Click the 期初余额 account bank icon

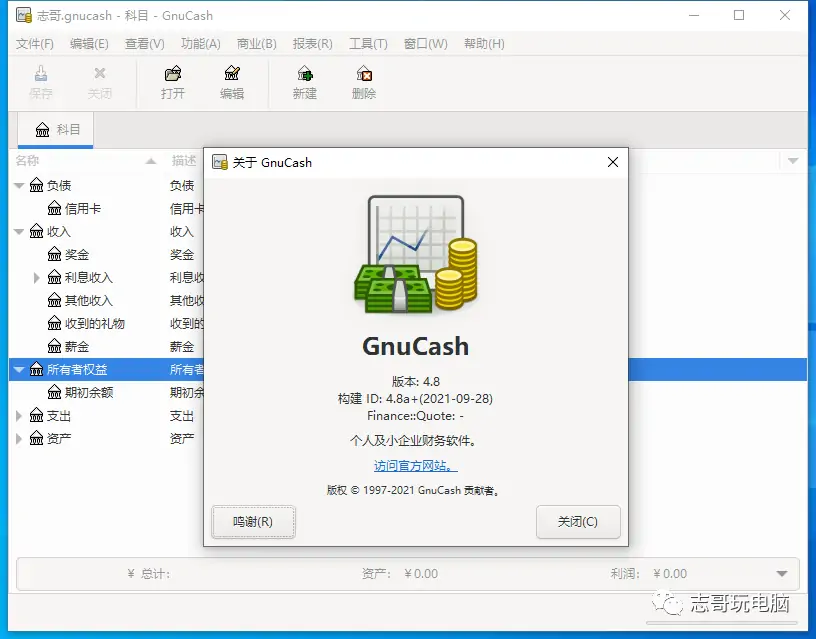pyautogui.click(x=55, y=393)
